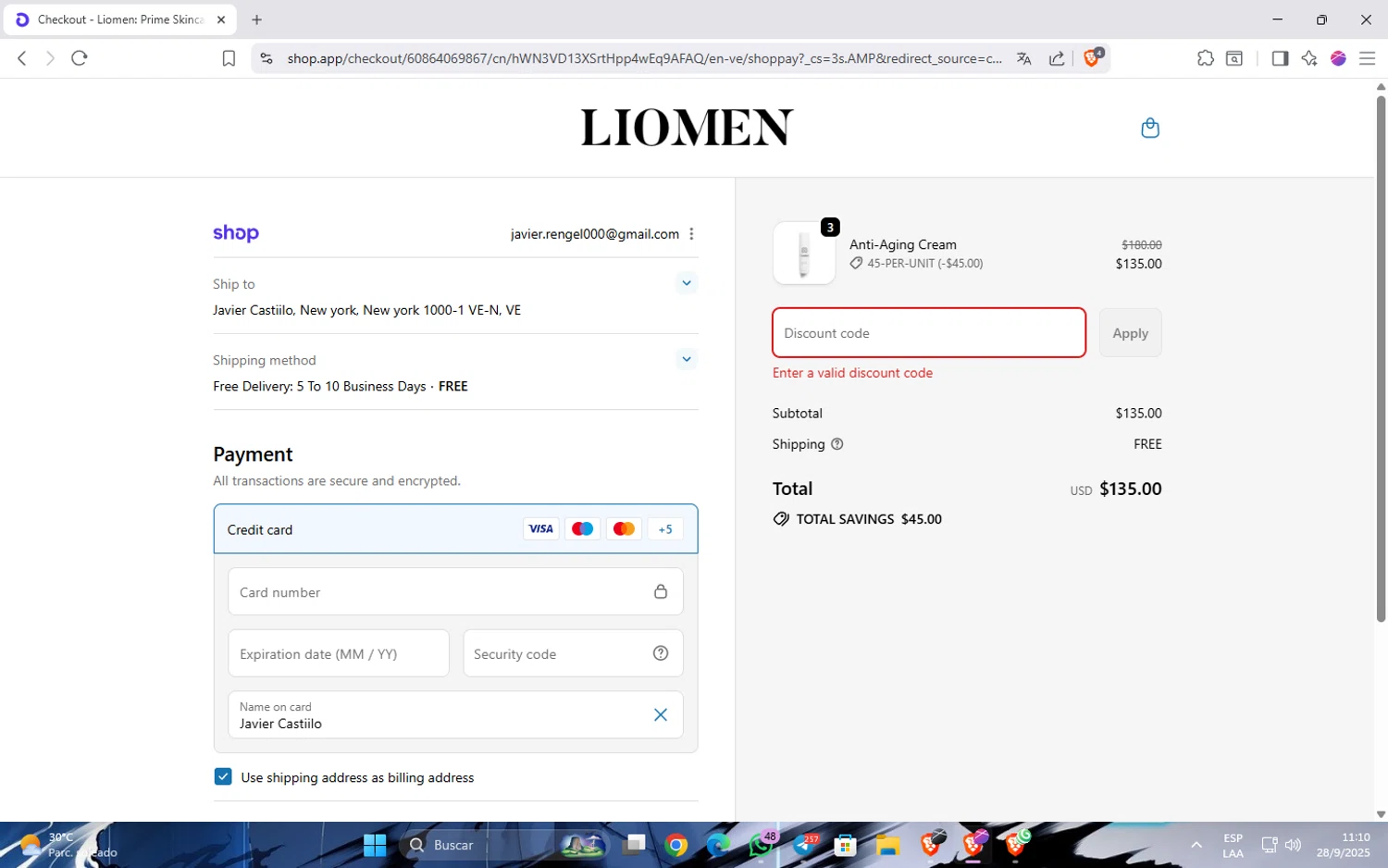
Task: Click the LIOMEN store logo
Action: 687,128
